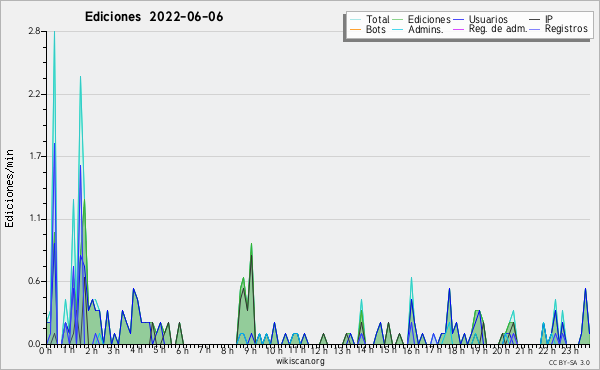Click the 20 h time axis label
This screenshot has width=600, height=370.
click(x=501, y=350)
